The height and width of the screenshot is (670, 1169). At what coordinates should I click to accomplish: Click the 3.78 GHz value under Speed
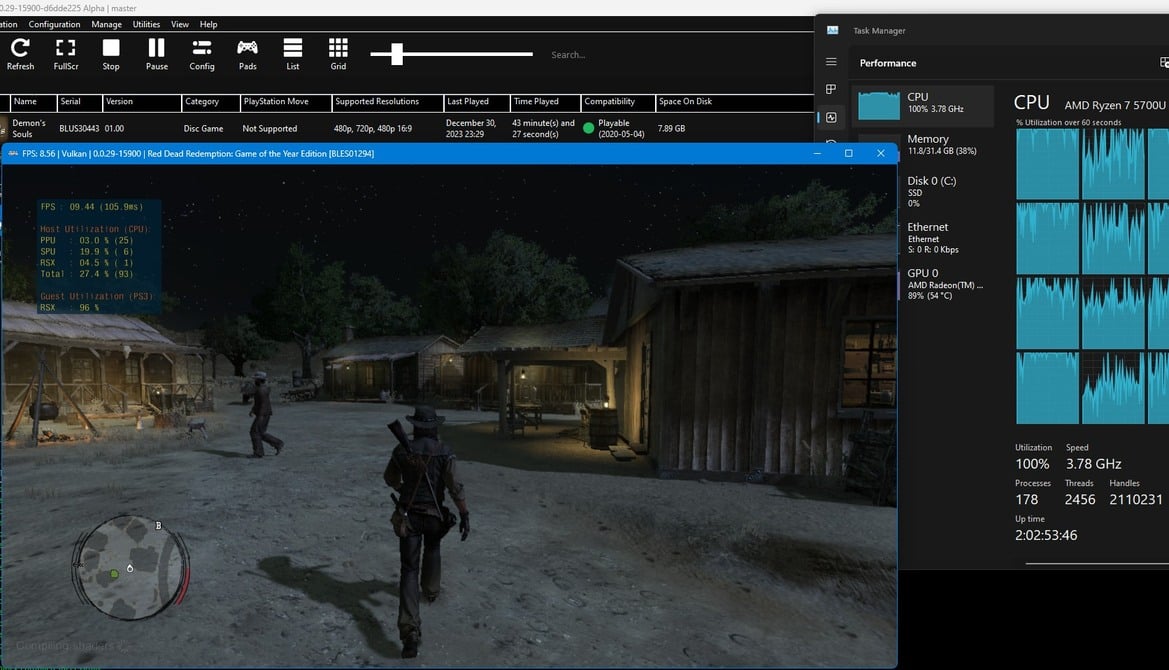(1093, 464)
